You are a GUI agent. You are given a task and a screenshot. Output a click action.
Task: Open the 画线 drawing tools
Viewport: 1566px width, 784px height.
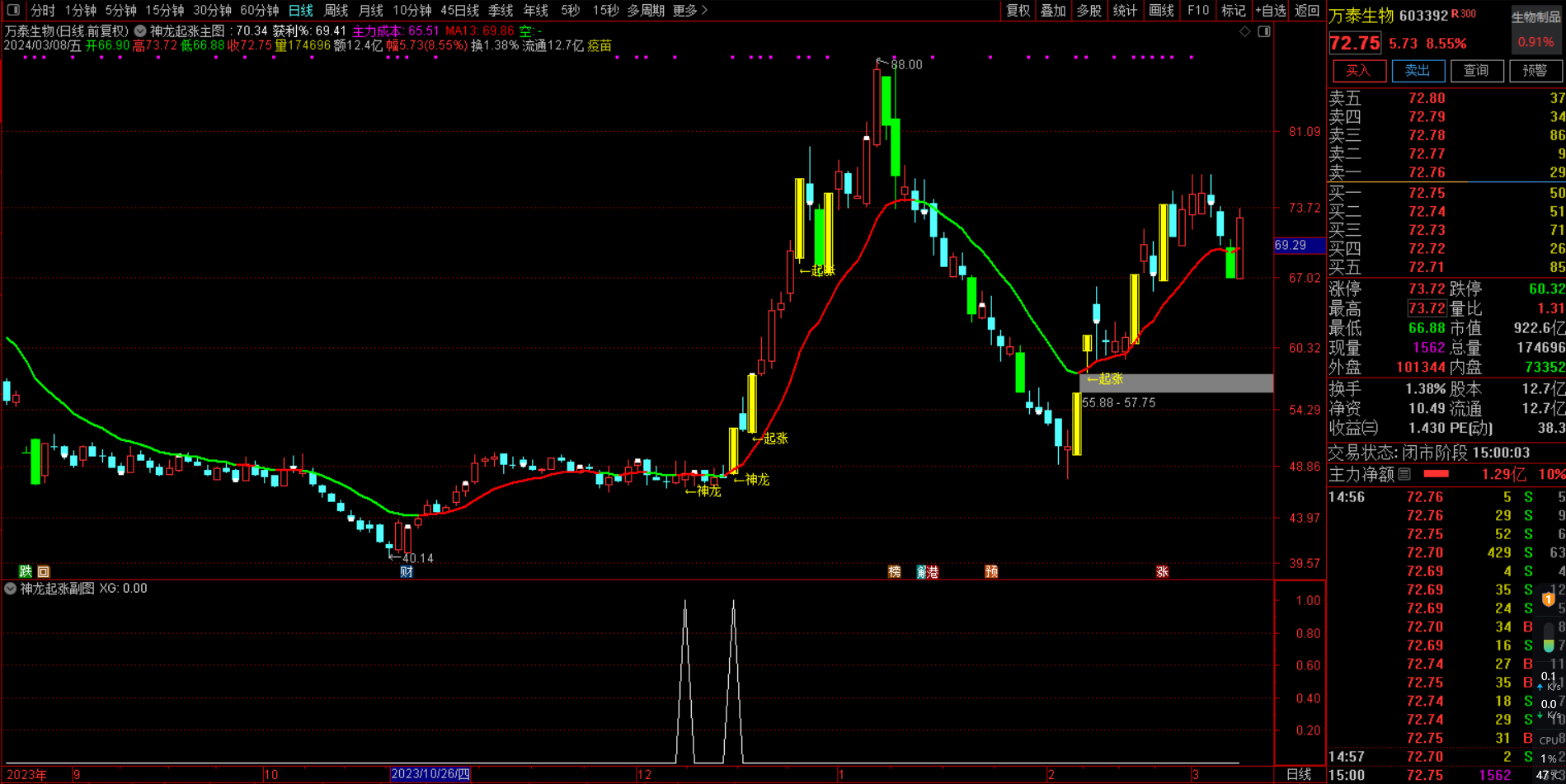tap(1161, 10)
